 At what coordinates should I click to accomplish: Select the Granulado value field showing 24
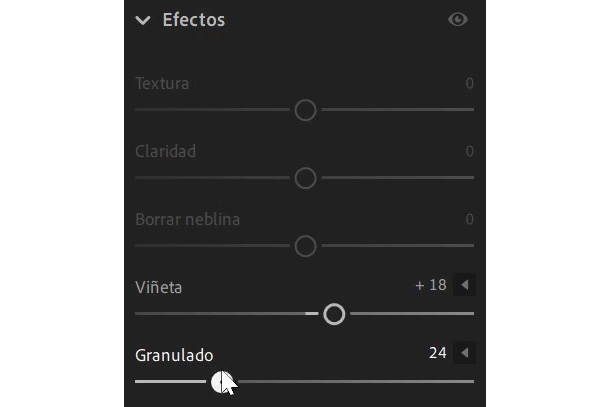[x=438, y=353]
